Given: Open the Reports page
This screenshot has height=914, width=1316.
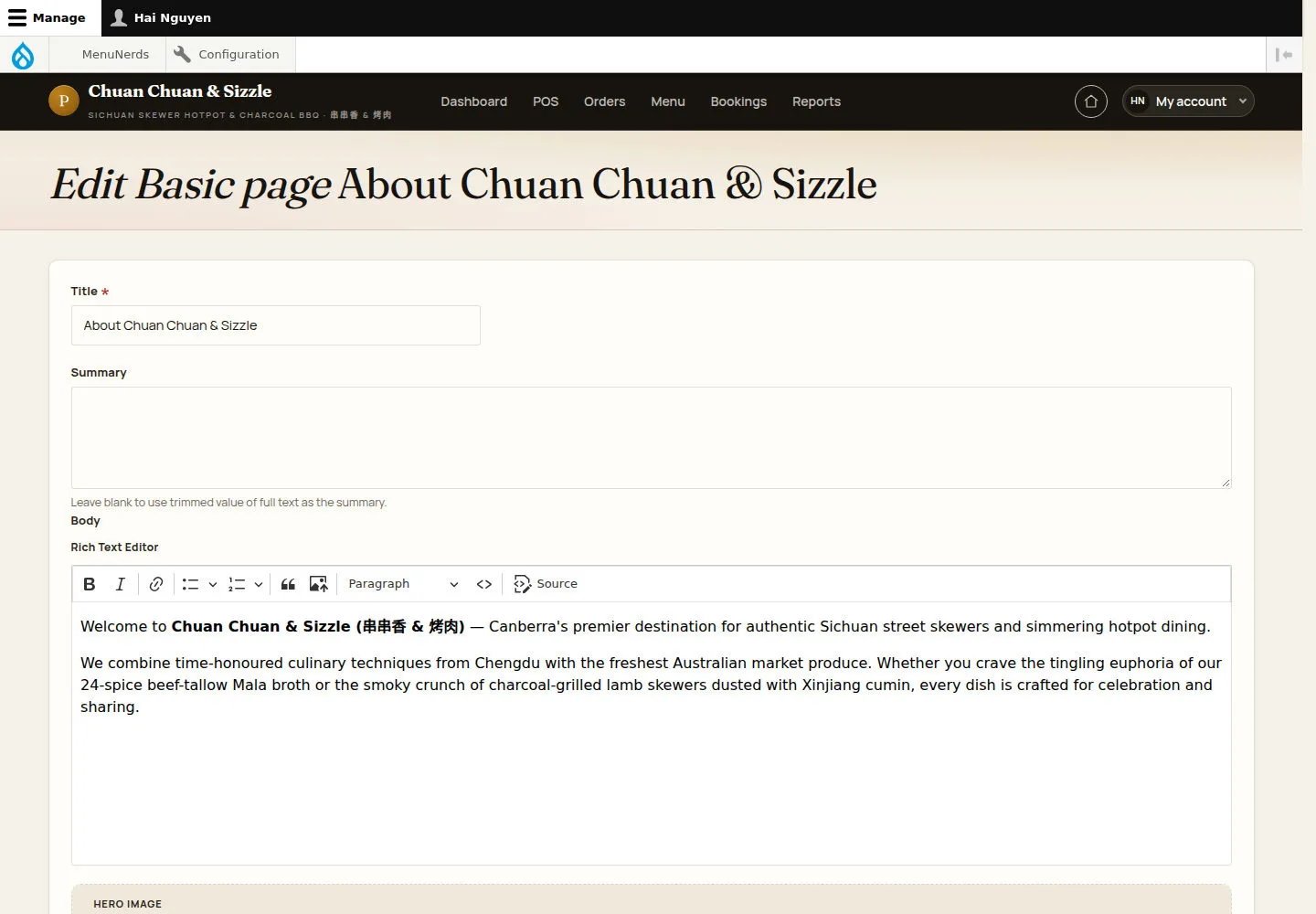Looking at the screenshot, I should pos(816,101).
